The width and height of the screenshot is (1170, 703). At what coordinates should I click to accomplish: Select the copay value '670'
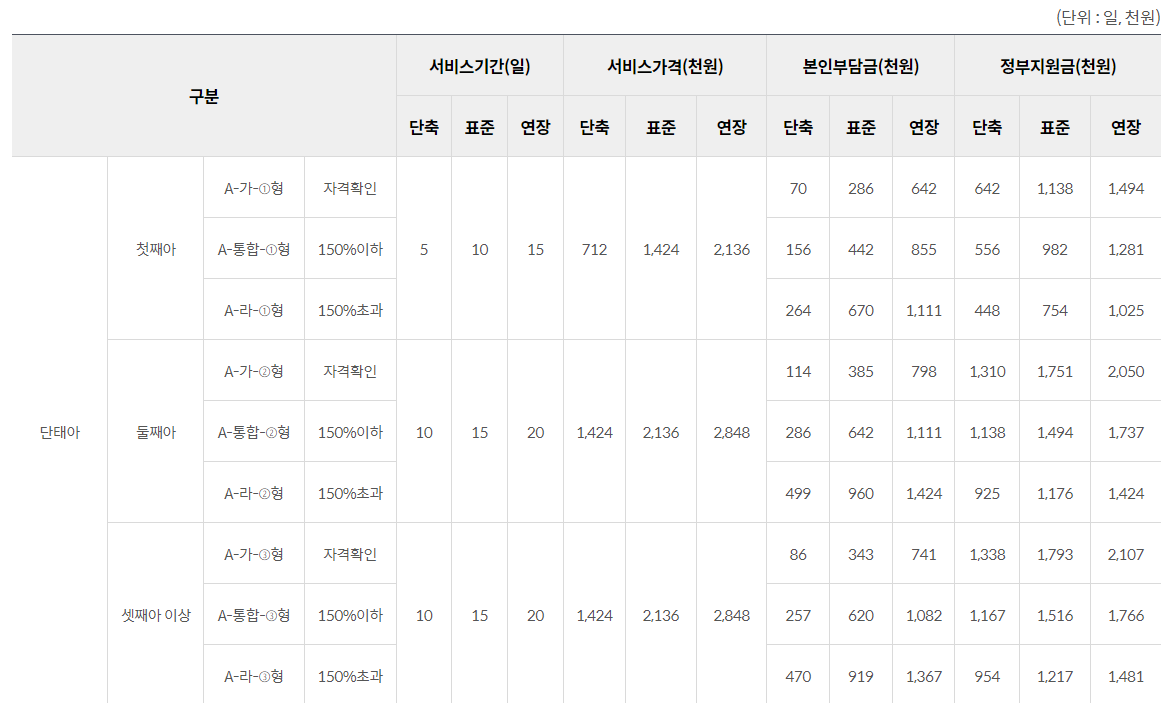point(860,310)
